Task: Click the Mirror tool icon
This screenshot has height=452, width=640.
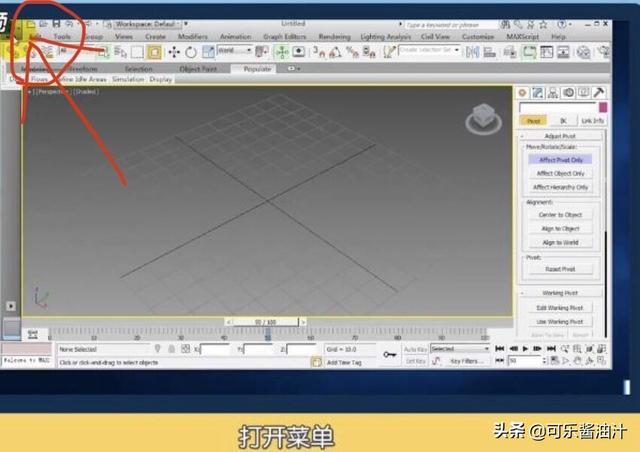Action: click(x=473, y=52)
